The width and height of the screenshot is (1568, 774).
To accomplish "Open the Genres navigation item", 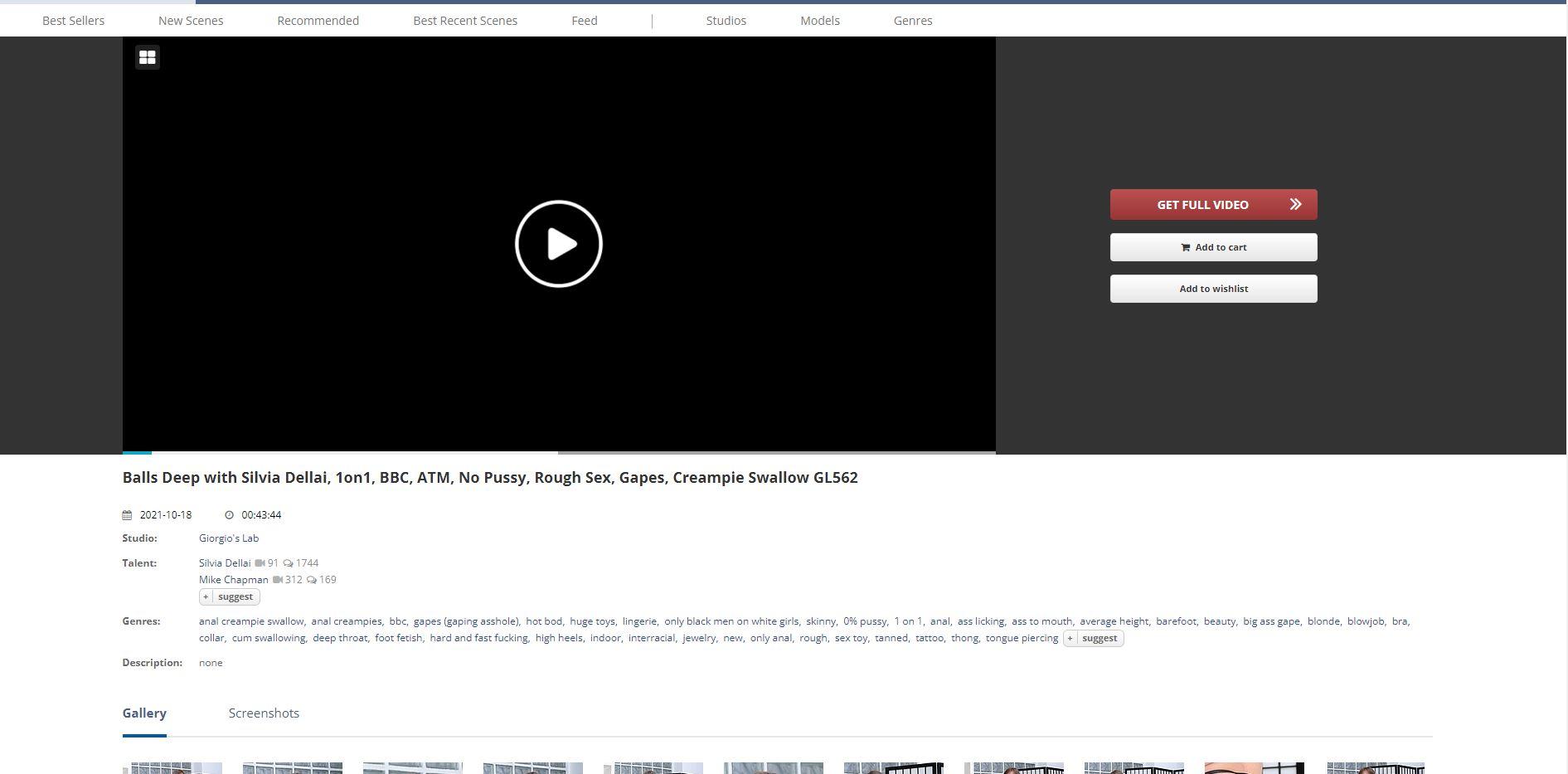I will [912, 21].
